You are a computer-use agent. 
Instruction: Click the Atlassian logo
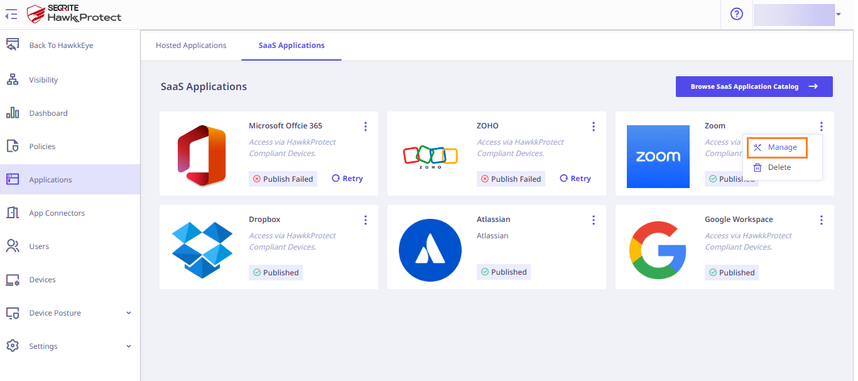click(x=430, y=250)
